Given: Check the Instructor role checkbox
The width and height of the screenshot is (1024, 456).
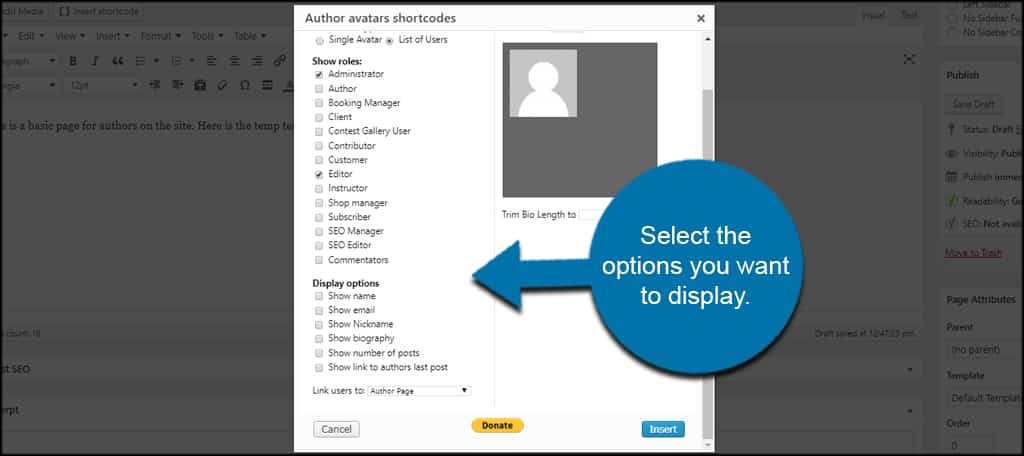Looking at the screenshot, I should tap(319, 189).
